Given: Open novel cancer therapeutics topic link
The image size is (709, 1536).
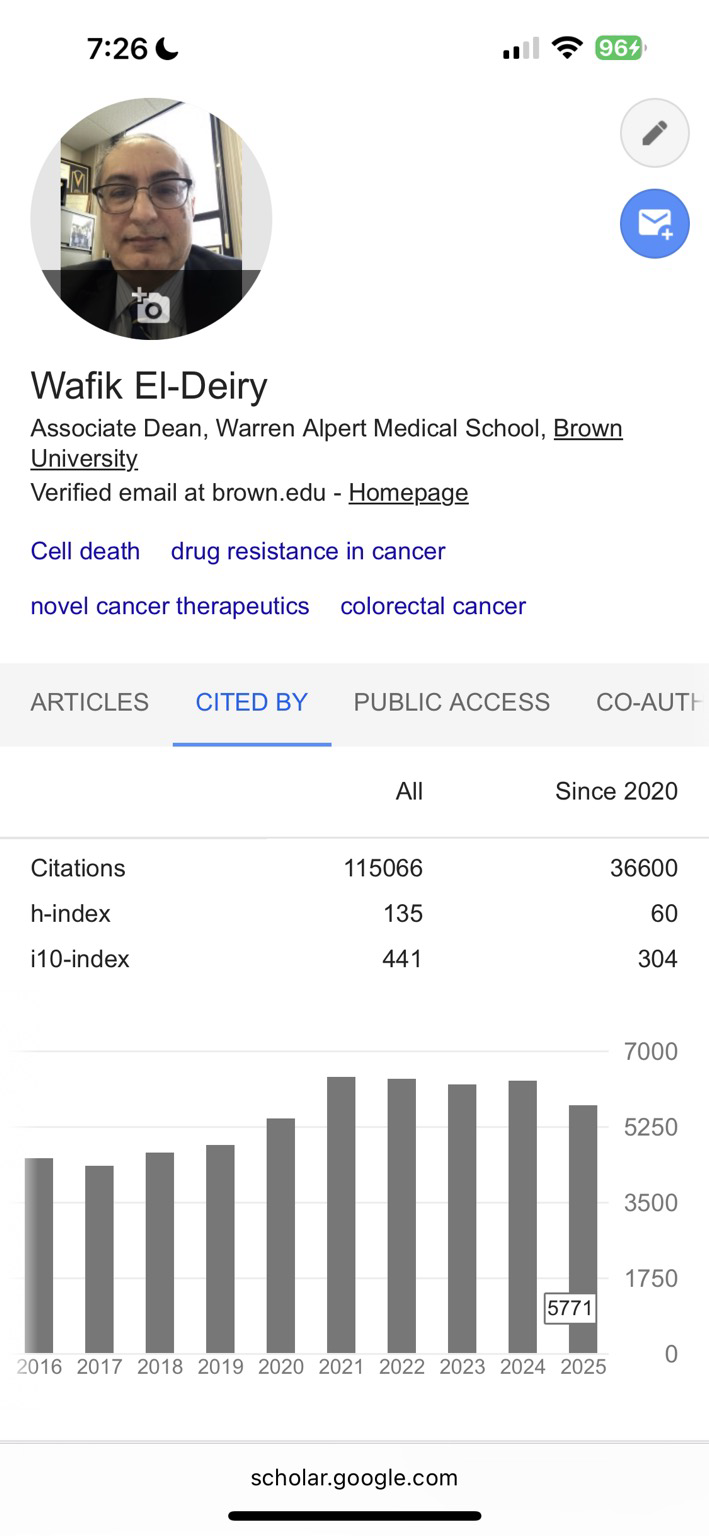Looking at the screenshot, I should tap(170, 606).
